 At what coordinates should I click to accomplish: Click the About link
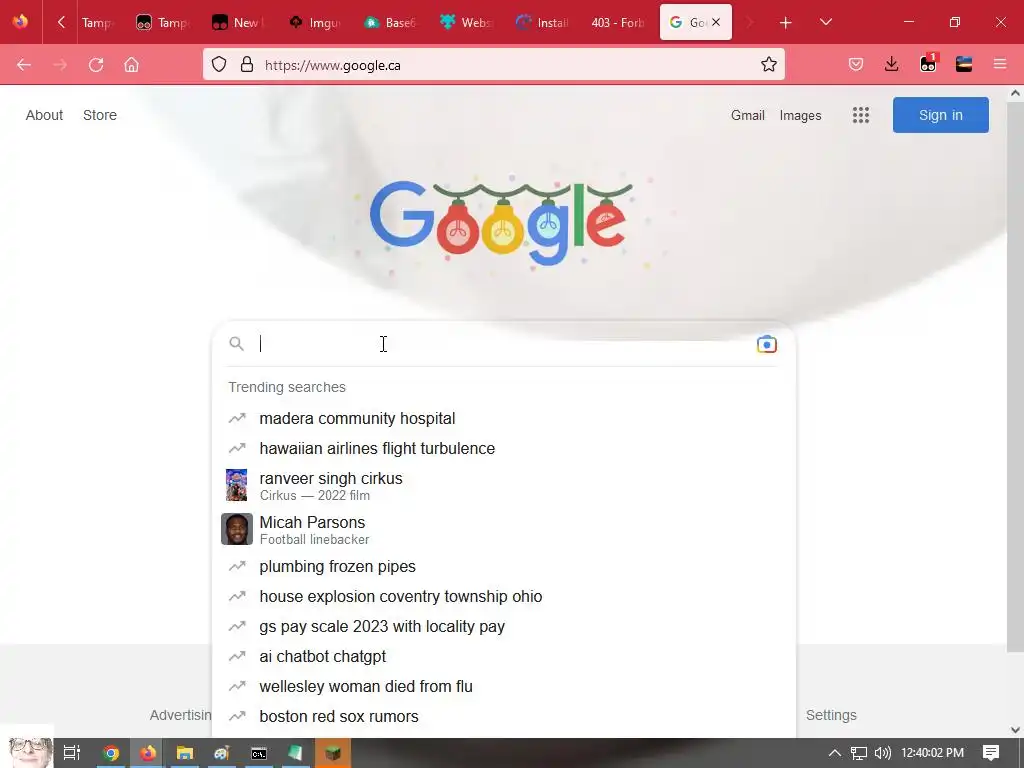click(44, 115)
